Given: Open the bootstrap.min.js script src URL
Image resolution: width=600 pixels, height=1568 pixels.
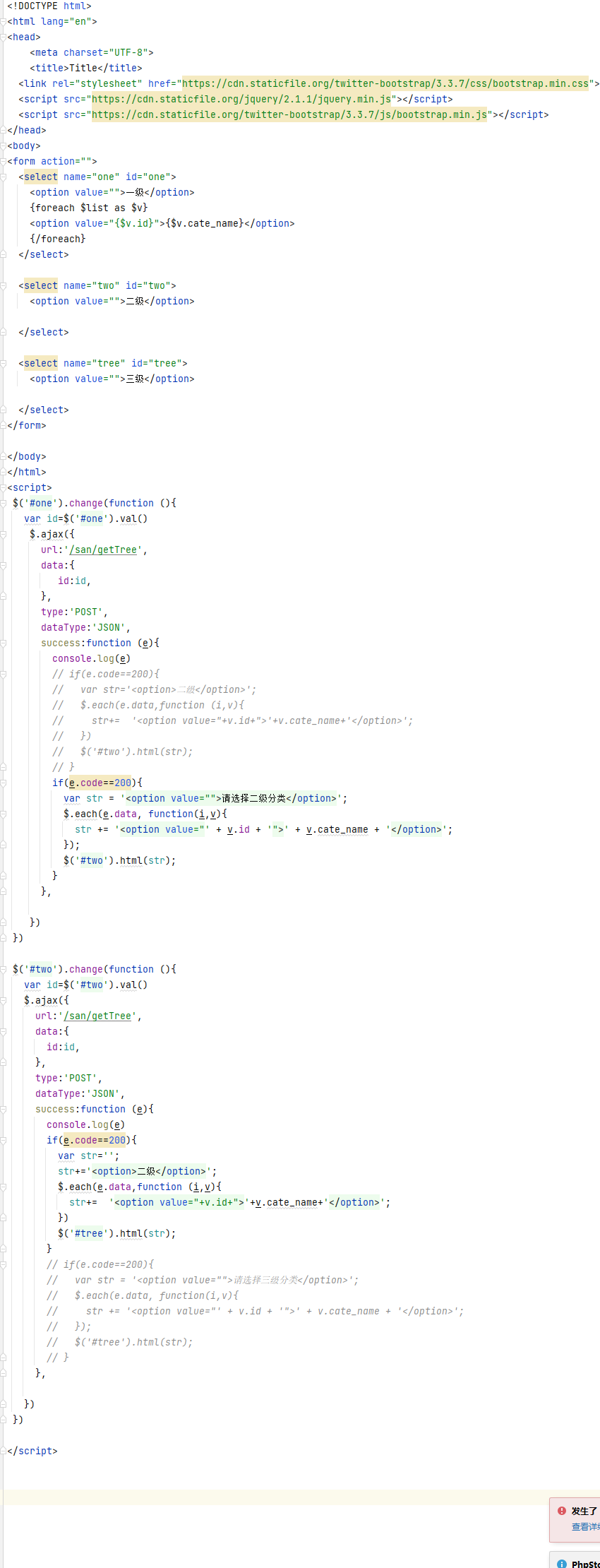Looking at the screenshot, I should [289, 114].
